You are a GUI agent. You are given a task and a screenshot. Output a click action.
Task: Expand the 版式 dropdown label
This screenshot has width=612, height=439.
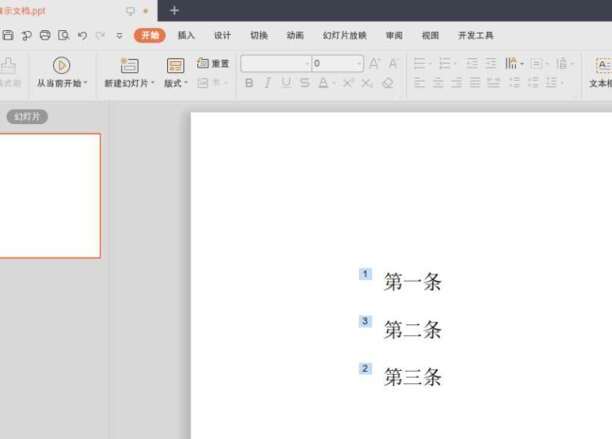176,83
